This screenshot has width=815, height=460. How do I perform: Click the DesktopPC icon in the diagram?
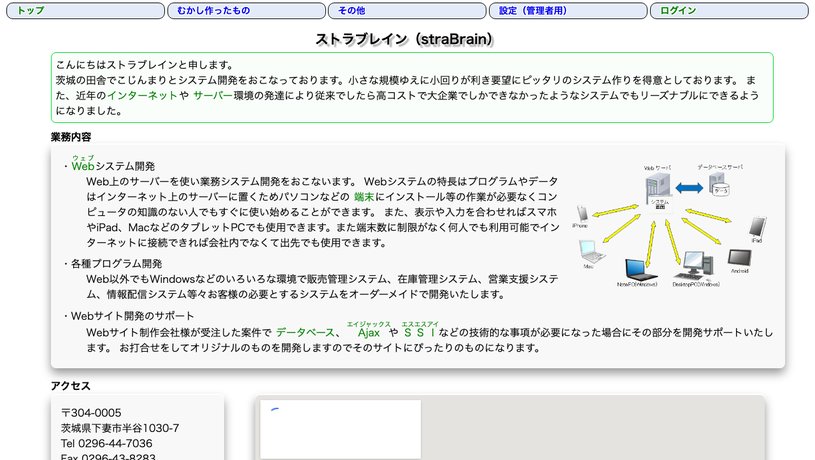(x=695, y=266)
